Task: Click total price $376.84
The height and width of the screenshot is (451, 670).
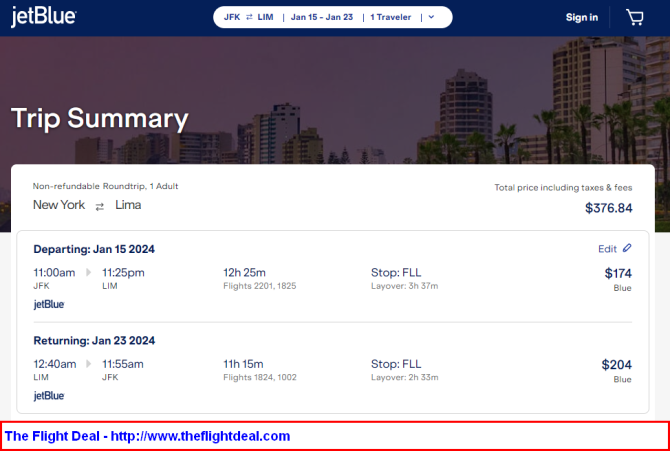Action: 608,208
